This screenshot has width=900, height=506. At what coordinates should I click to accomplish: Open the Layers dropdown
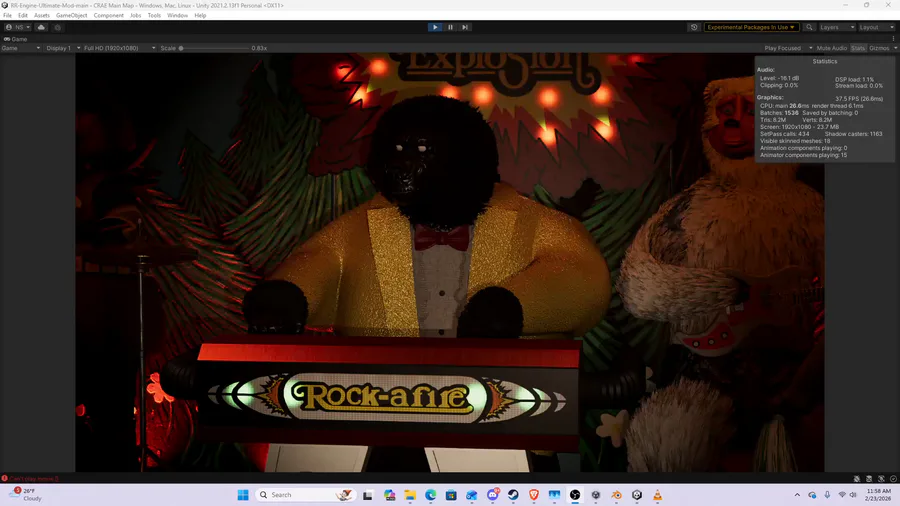click(837, 27)
